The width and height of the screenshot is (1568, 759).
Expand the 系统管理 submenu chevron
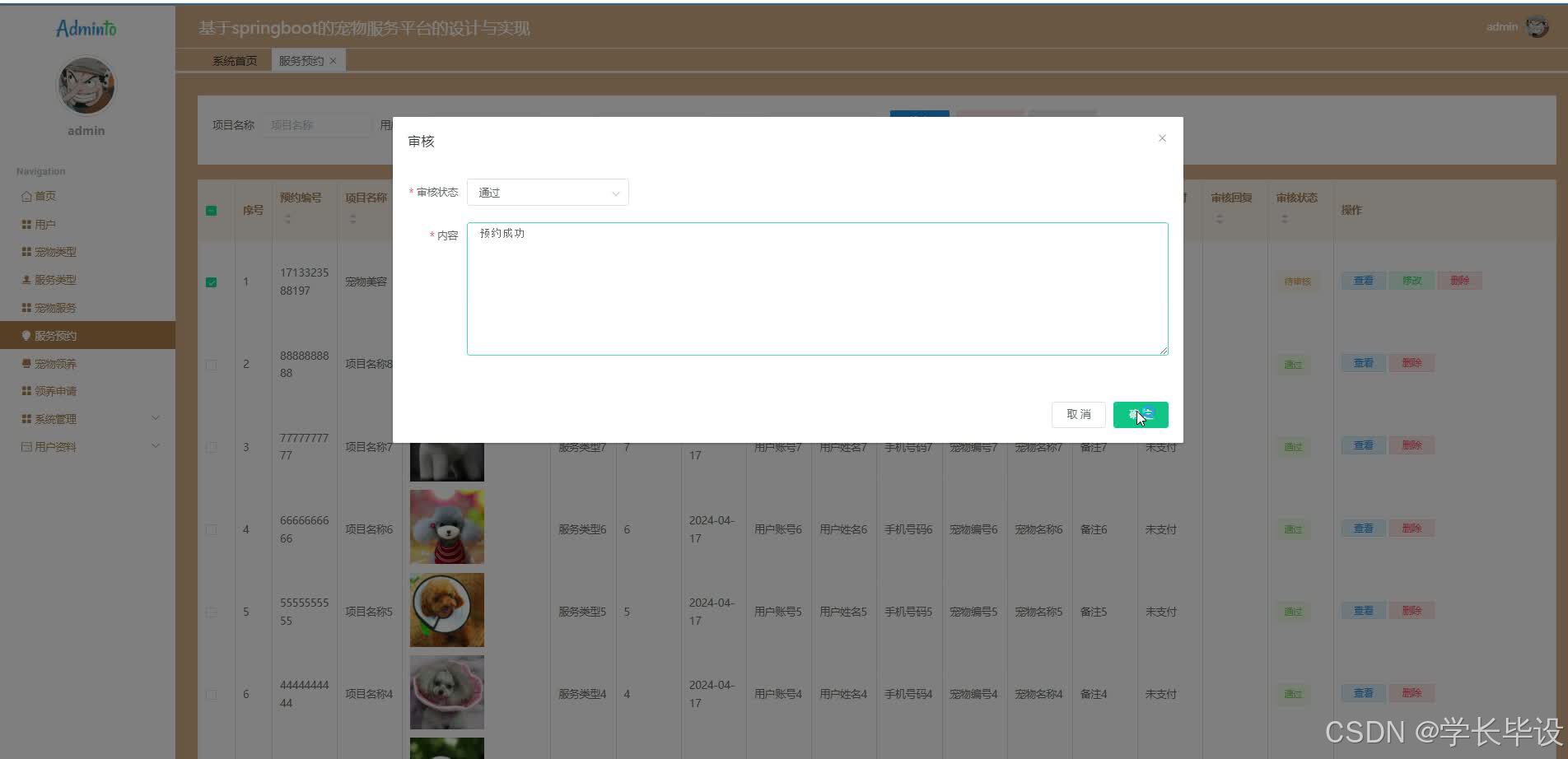156,418
